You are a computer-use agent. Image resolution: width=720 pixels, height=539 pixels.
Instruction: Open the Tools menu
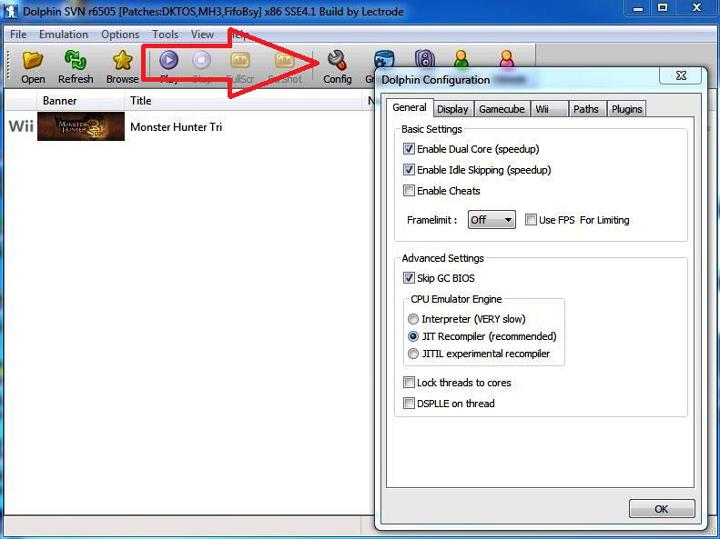coord(165,34)
